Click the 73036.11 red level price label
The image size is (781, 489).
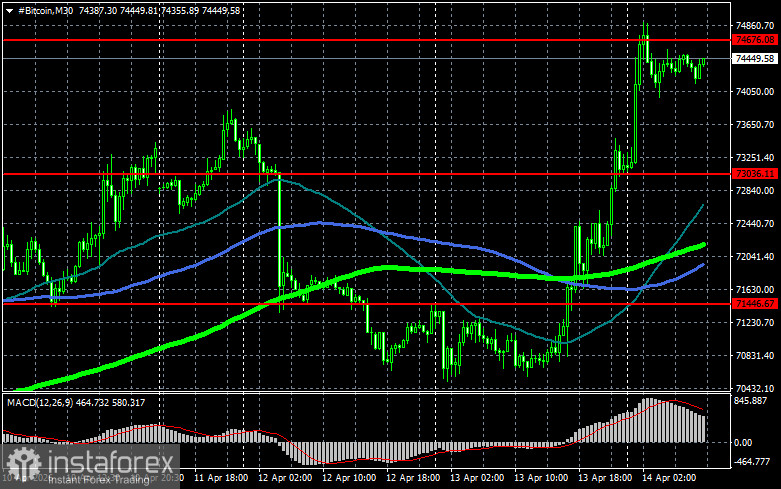pyautogui.click(x=755, y=174)
